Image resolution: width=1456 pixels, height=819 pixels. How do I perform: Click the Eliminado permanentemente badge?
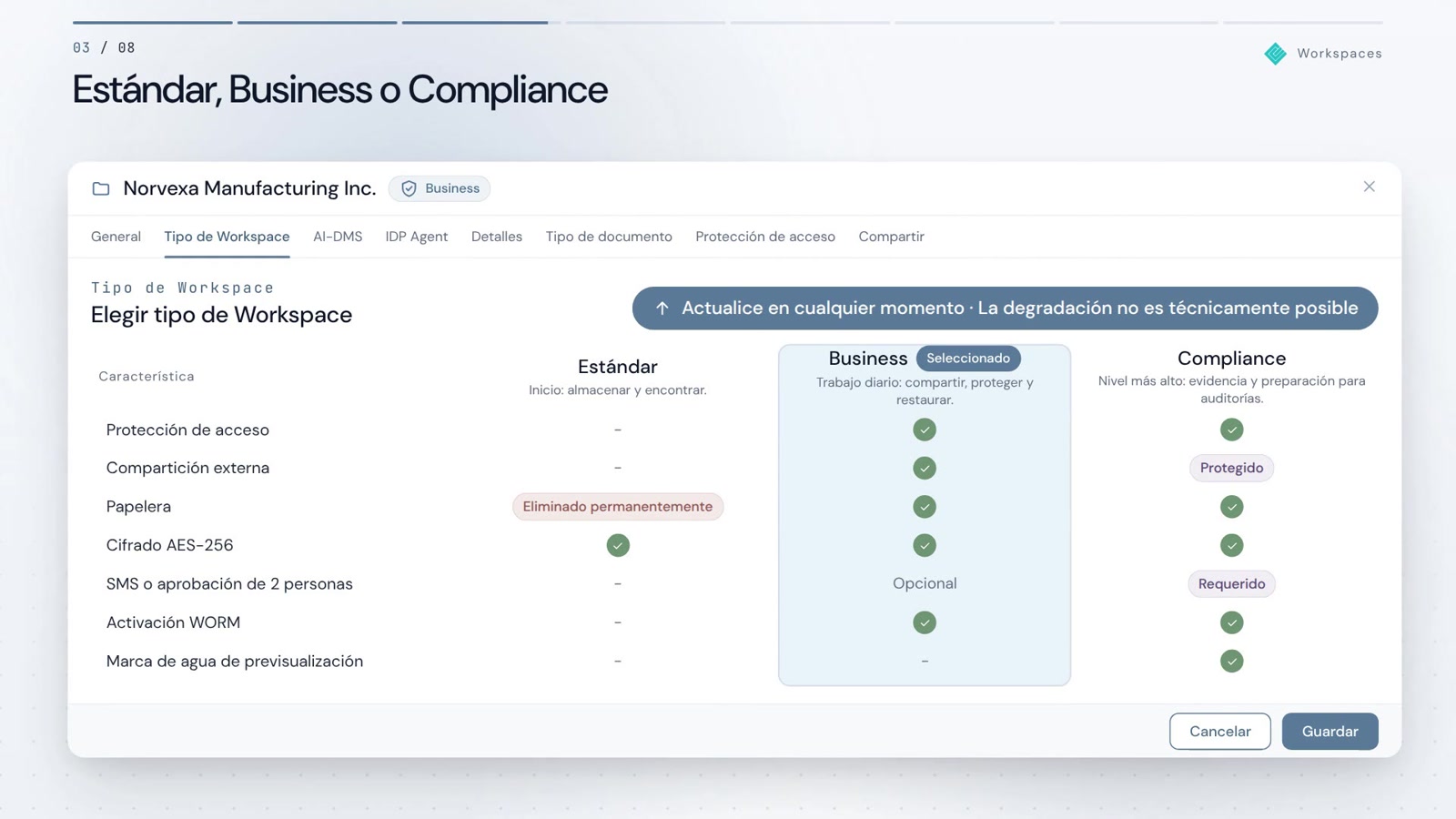618,507
